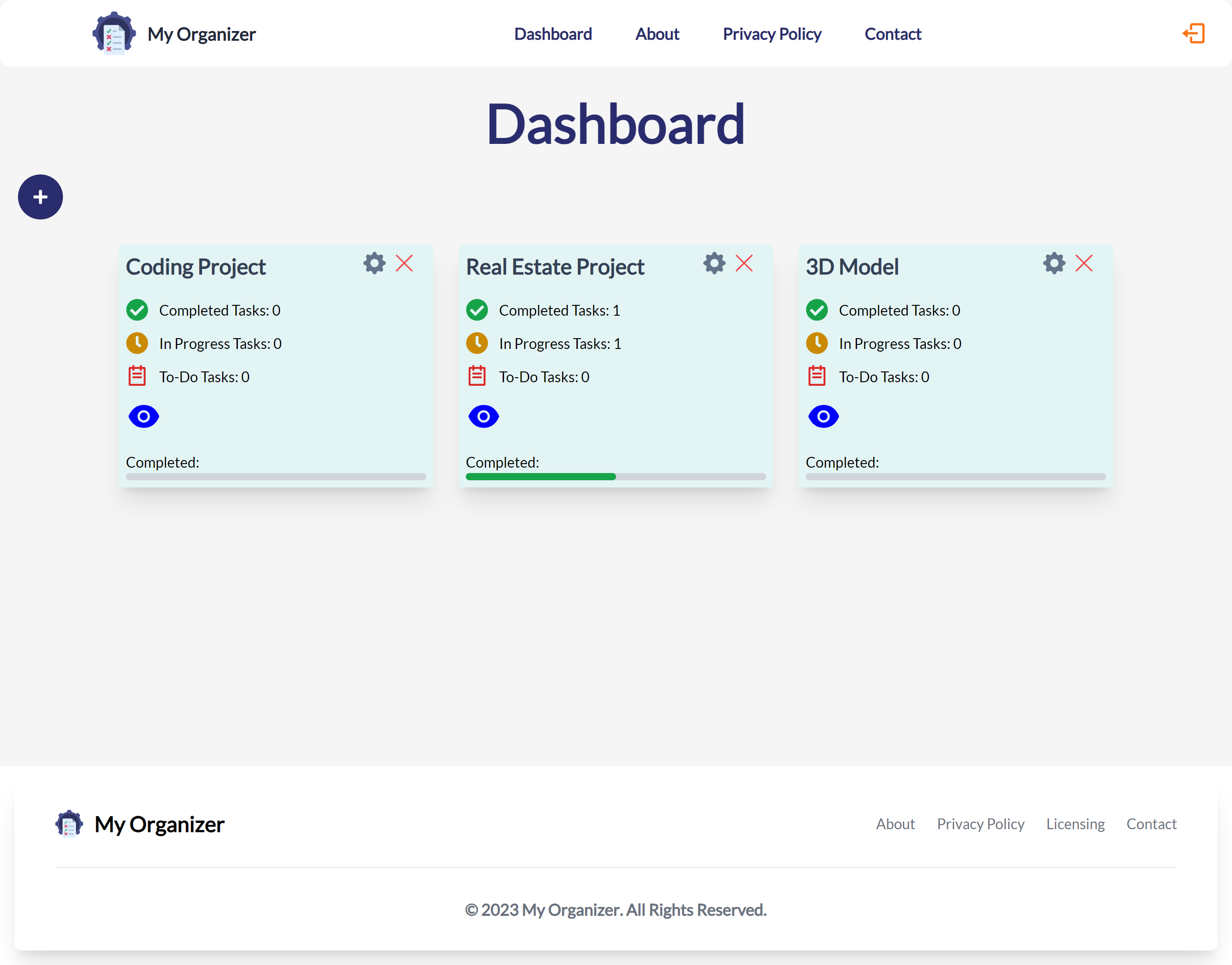Open About in the top navigation
Image resolution: width=1232 pixels, height=965 pixels.
click(657, 34)
